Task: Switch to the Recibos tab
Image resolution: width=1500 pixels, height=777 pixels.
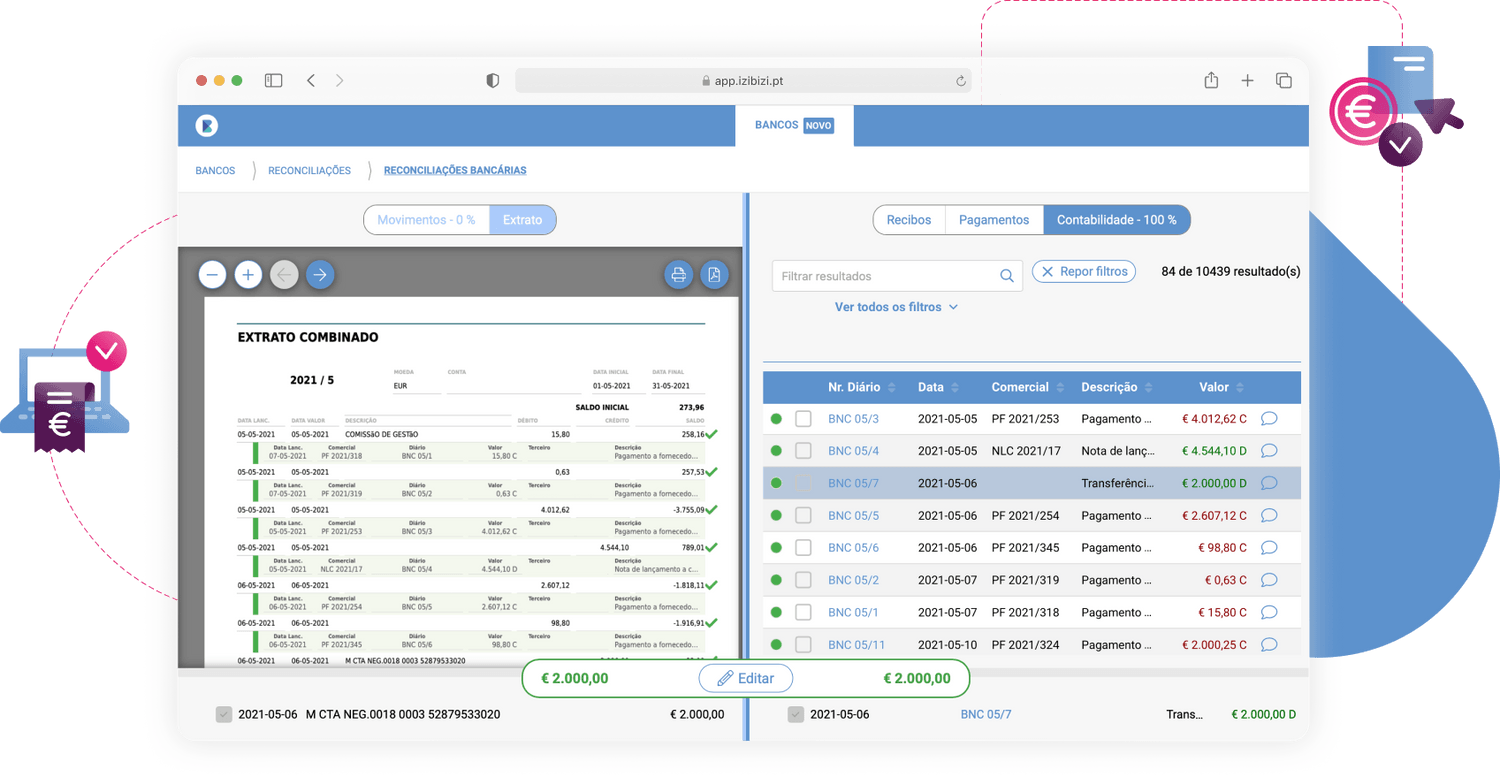Action: coord(908,220)
